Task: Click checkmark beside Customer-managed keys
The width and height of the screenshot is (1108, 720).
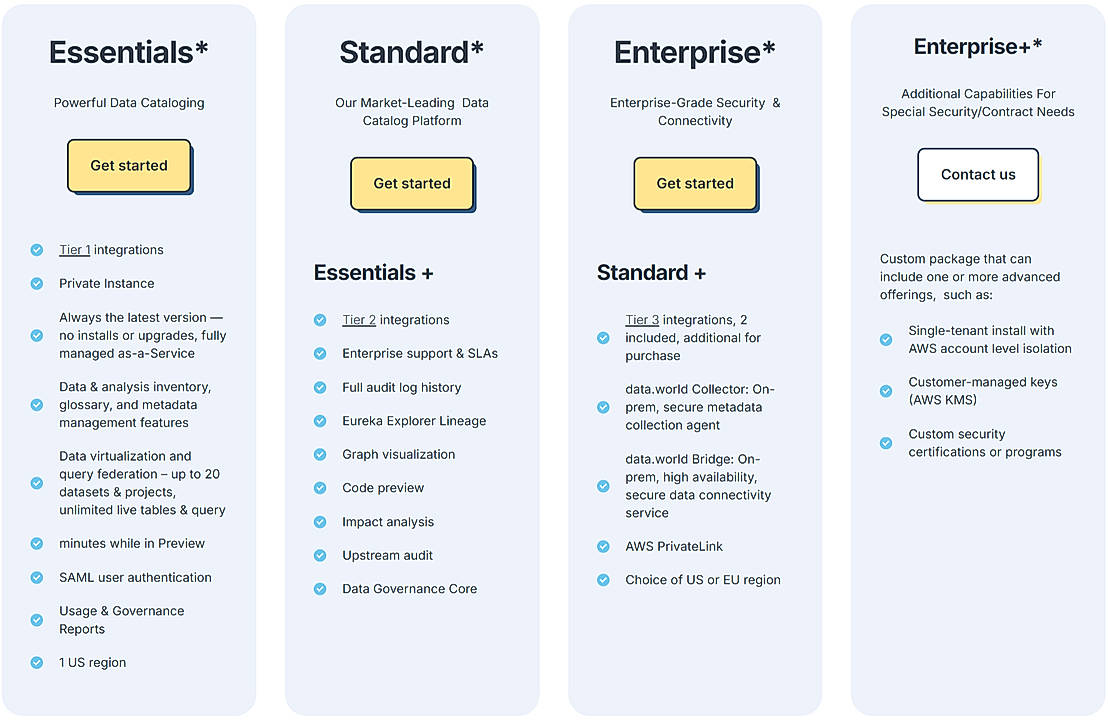Action: click(x=886, y=391)
